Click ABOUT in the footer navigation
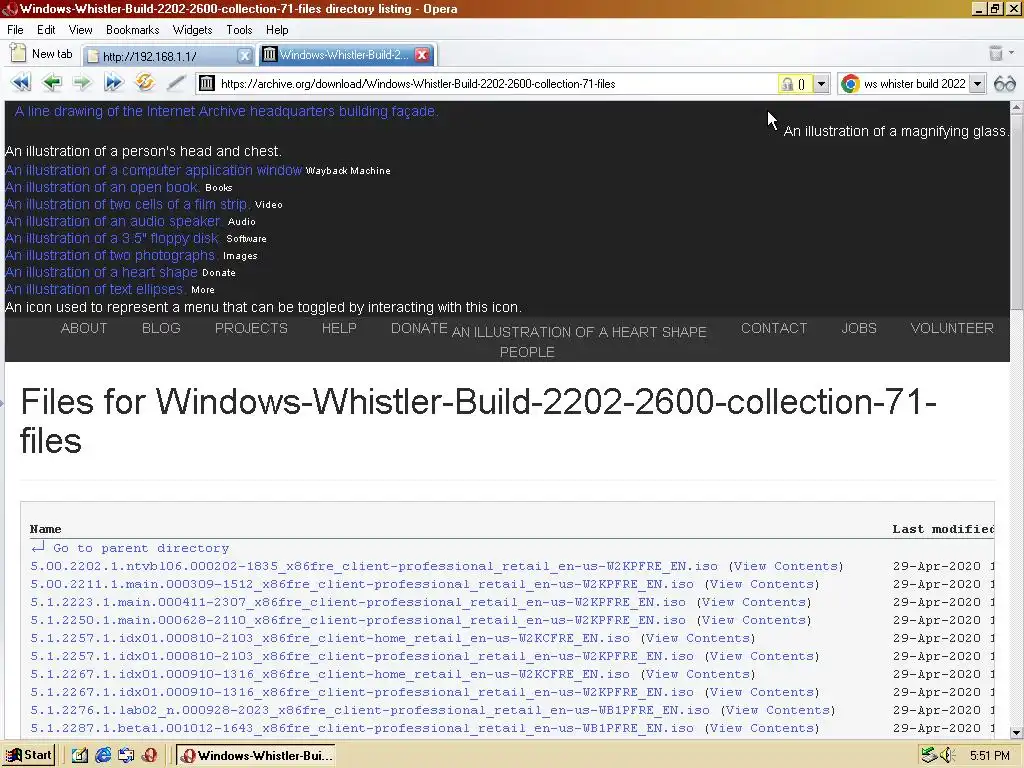Screen dimensions: 1024x768 pyautogui.click(x=84, y=328)
